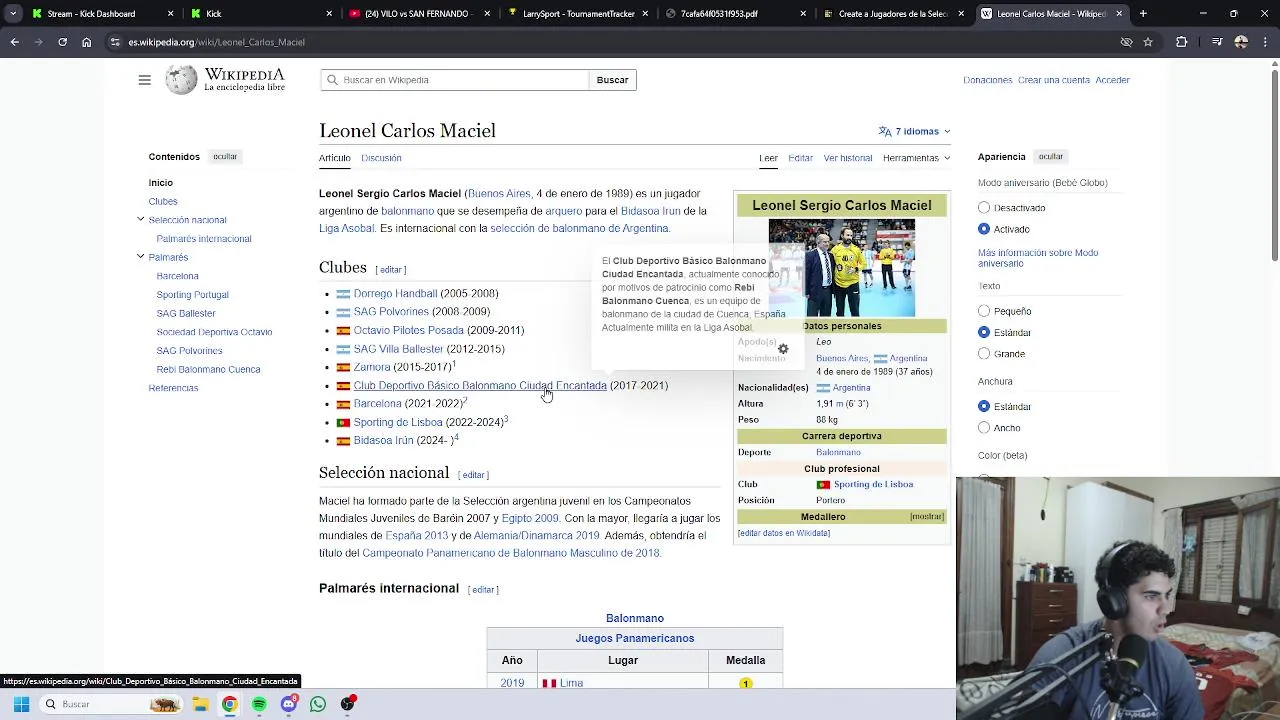Click editar datos en Wikidata link
Image resolution: width=1280 pixels, height=720 pixels.
coord(784,533)
